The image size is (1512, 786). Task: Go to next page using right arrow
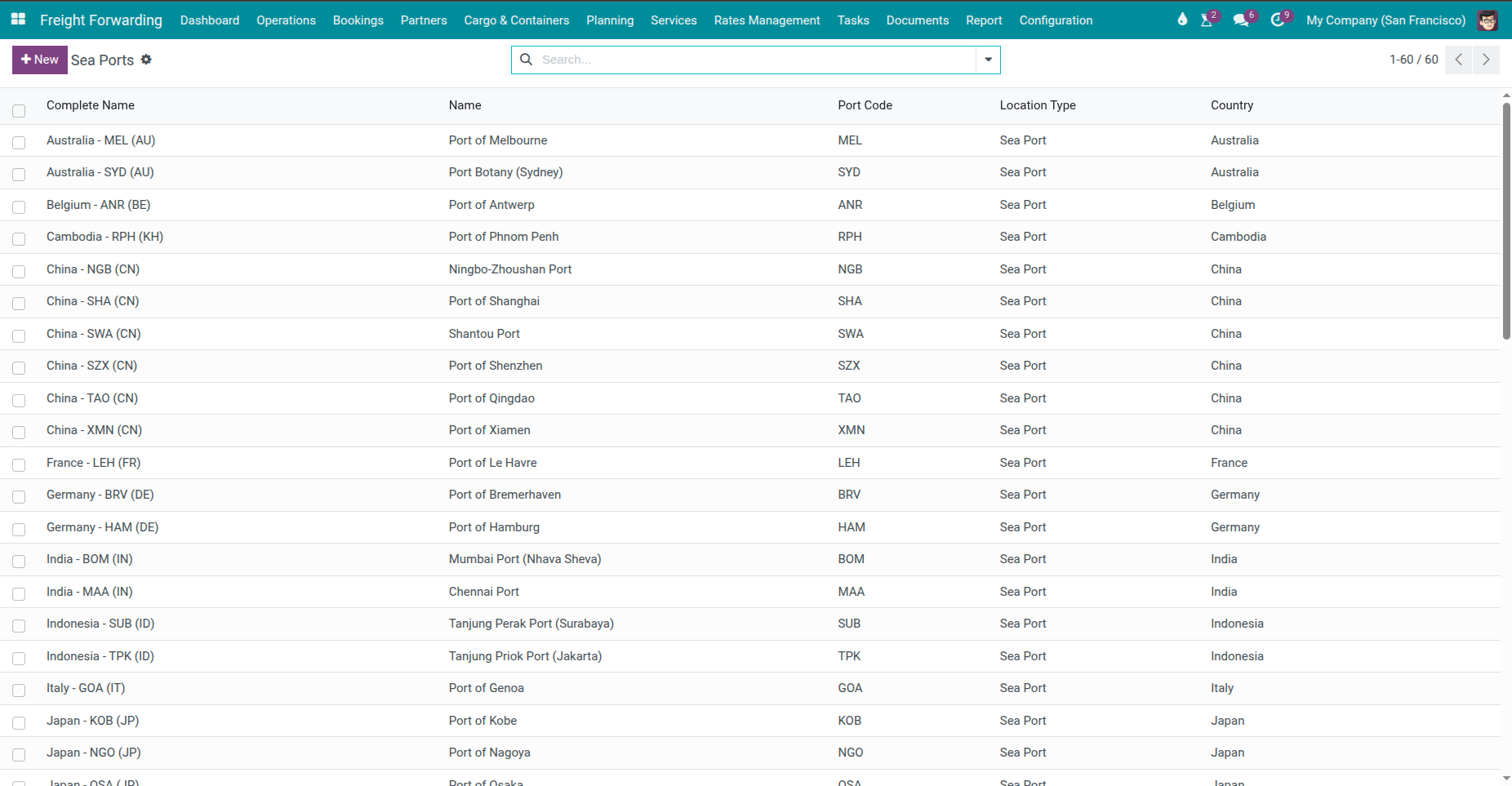click(1486, 60)
